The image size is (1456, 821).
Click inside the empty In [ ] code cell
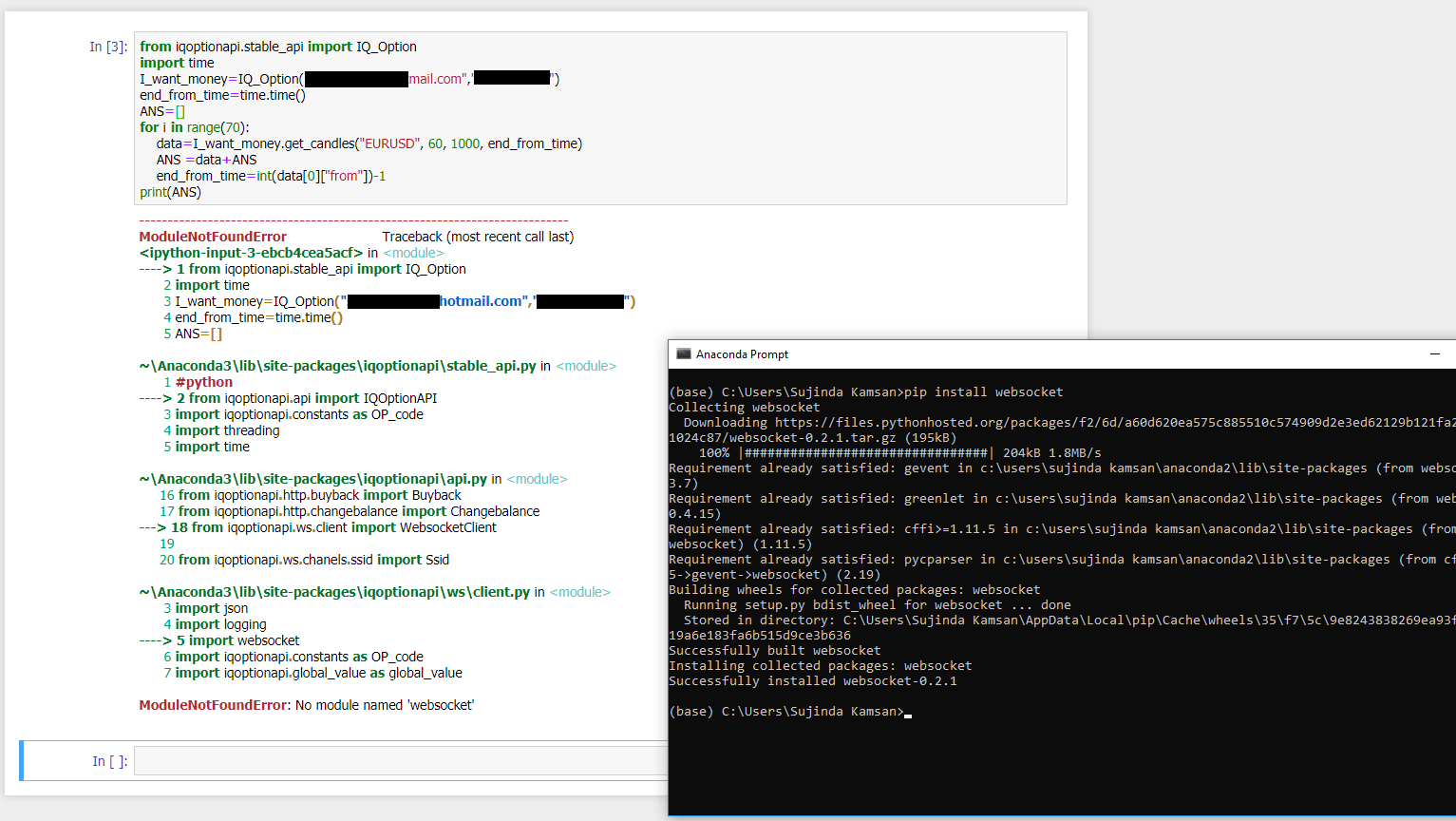click(x=380, y=760)
